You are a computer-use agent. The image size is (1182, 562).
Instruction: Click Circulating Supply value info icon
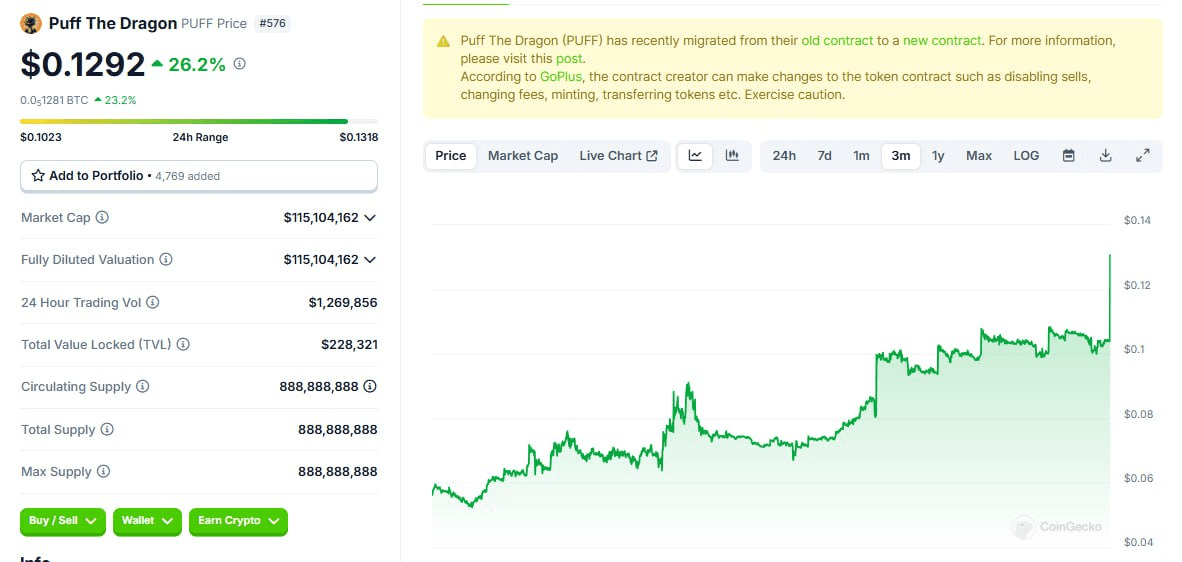(370, 387)
